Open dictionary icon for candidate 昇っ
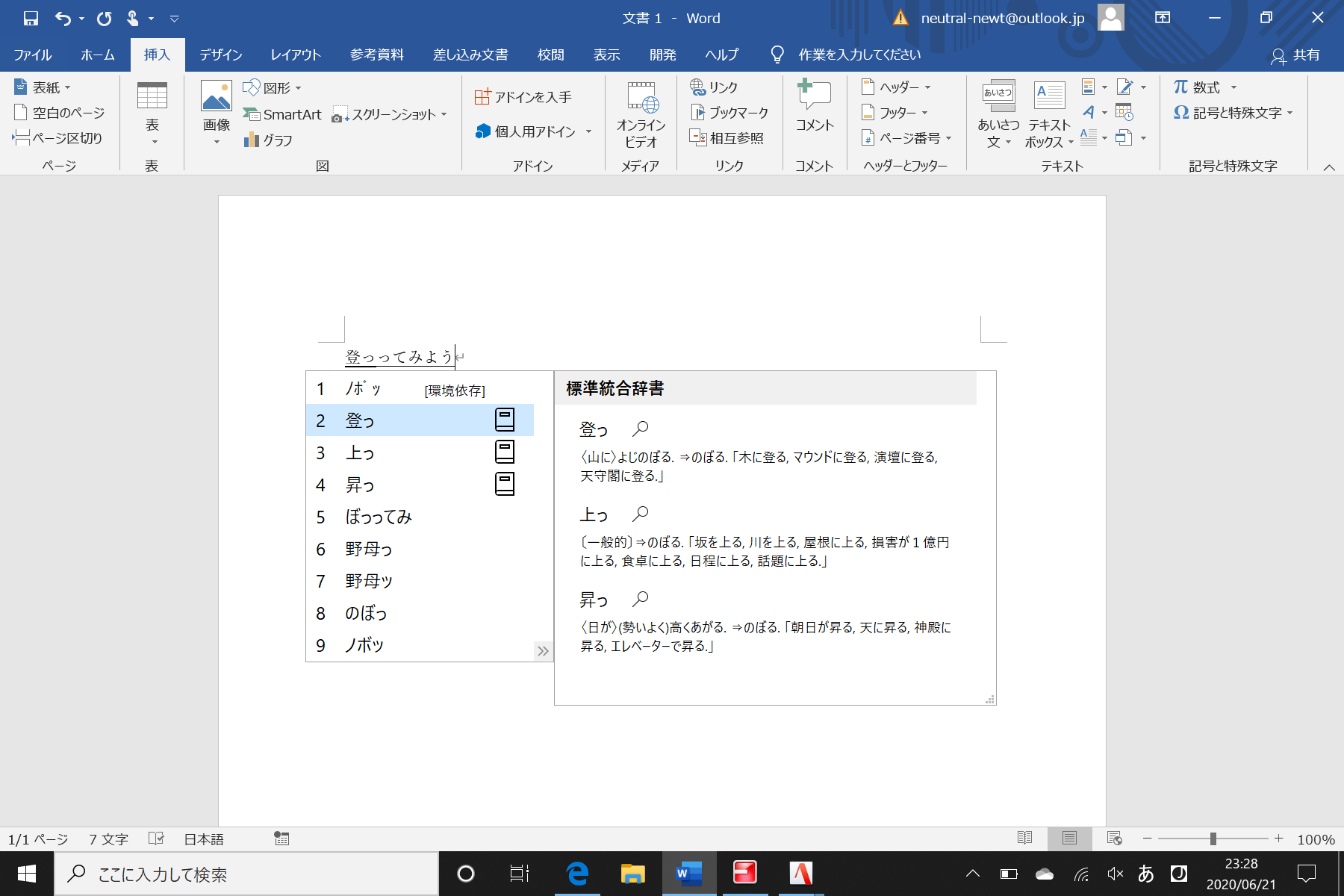The height and width of the screenshot is (896, 1344). pos(505,484)
